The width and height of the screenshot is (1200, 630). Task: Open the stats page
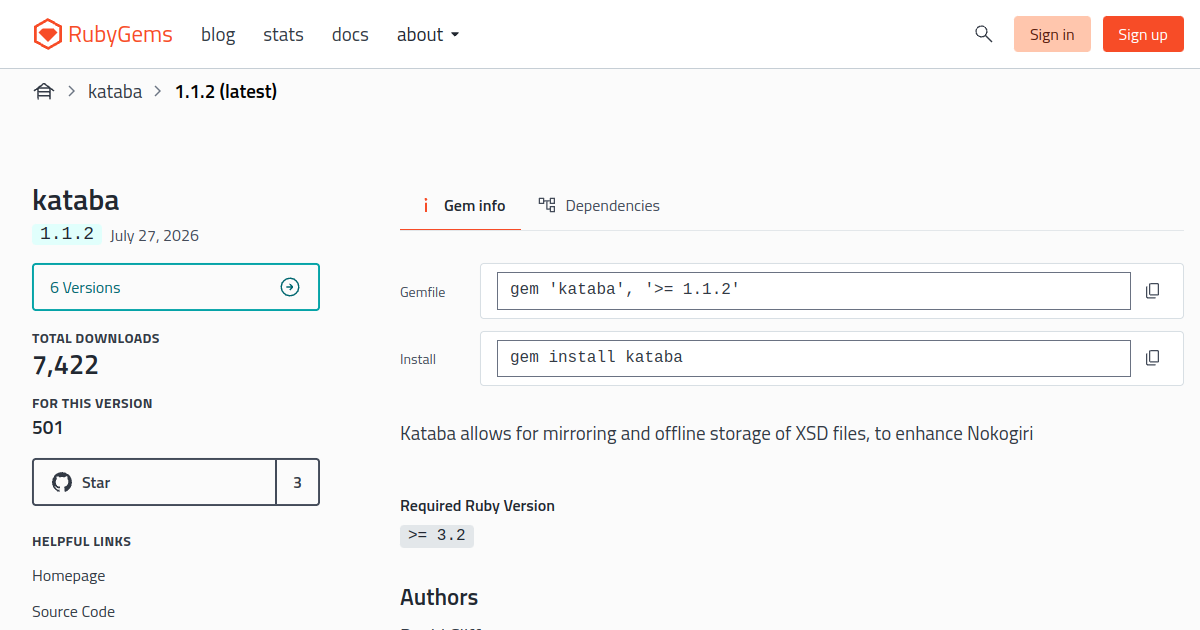pos(283,35)
